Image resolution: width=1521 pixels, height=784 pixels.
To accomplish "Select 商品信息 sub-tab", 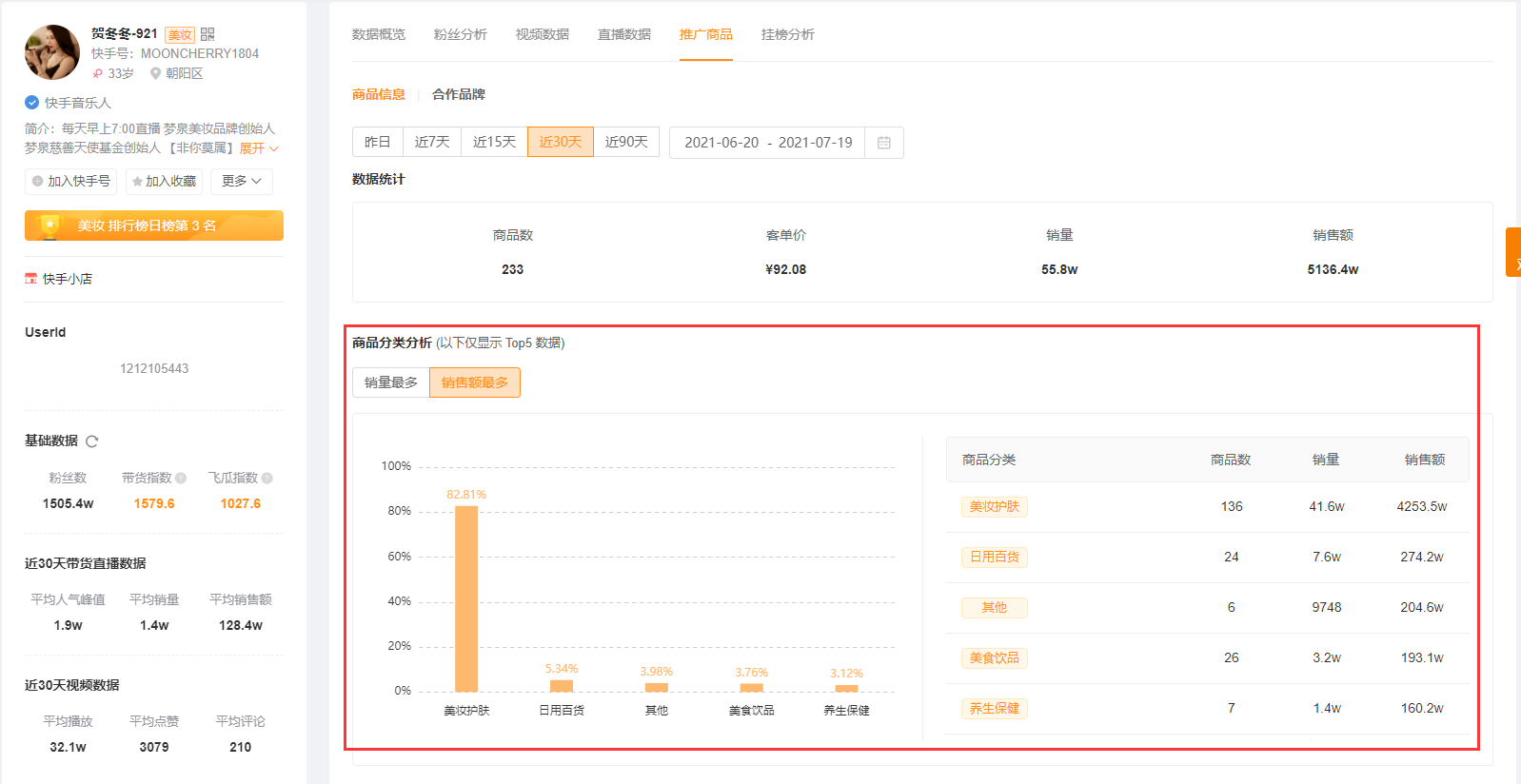I will 379,94.
